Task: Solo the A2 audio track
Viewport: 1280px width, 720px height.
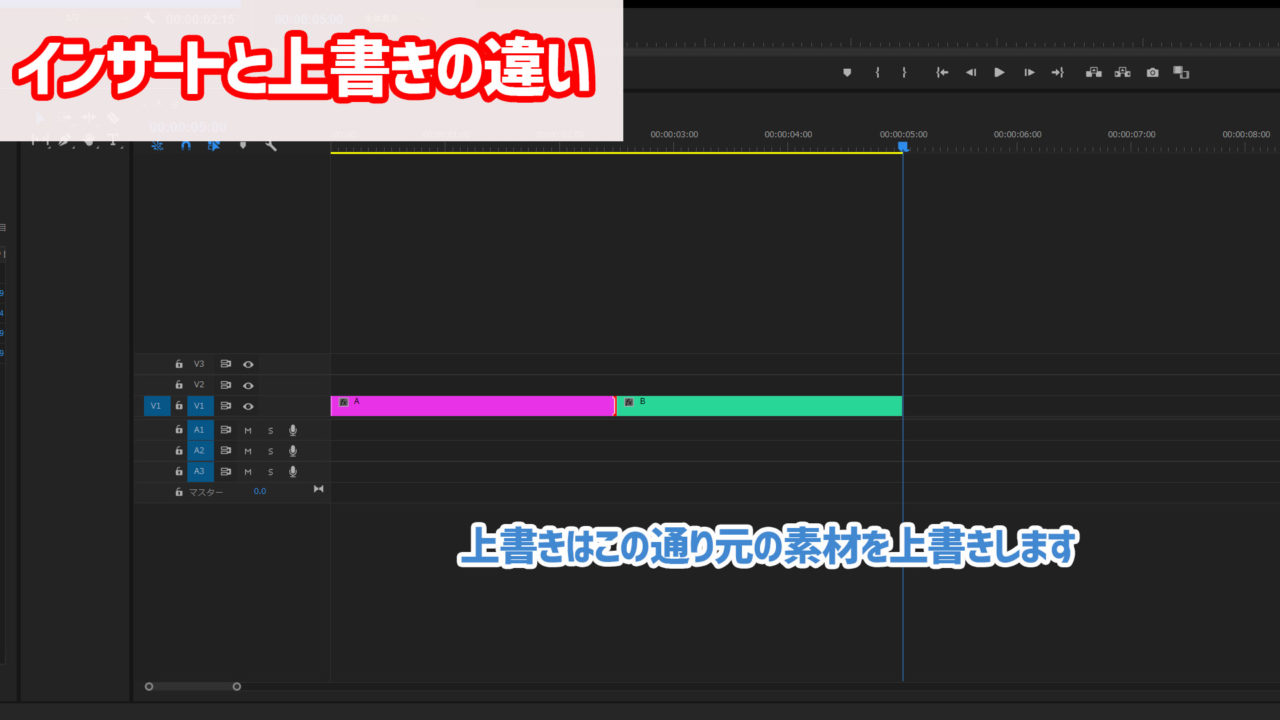Action: pos(270,451)
